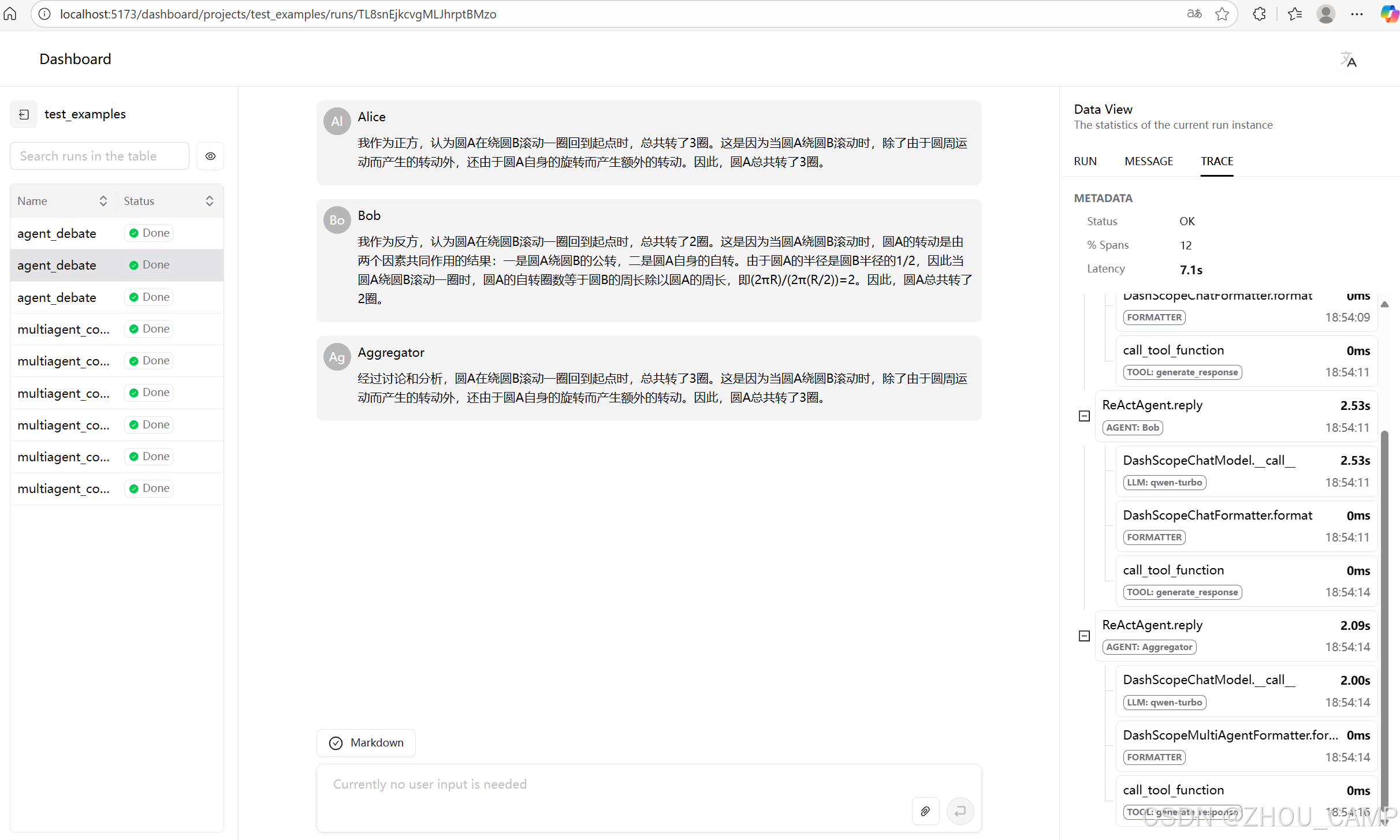This screenshot has width=1400, height=840.
Task: Click Aggregator avatar icon
Action: [x=337, y=357]
